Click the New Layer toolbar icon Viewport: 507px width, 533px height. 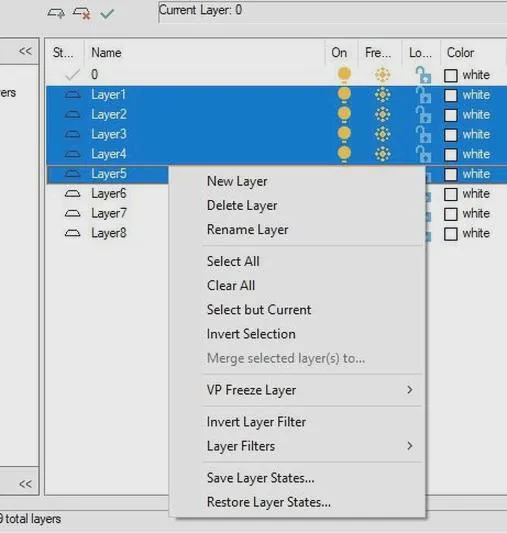[56, 13]
